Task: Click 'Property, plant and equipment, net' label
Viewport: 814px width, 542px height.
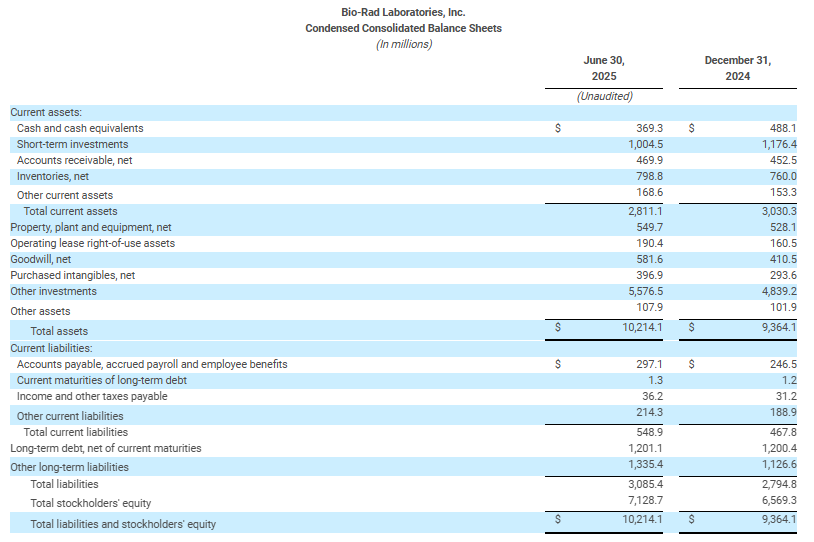Action: click(91, 227)
